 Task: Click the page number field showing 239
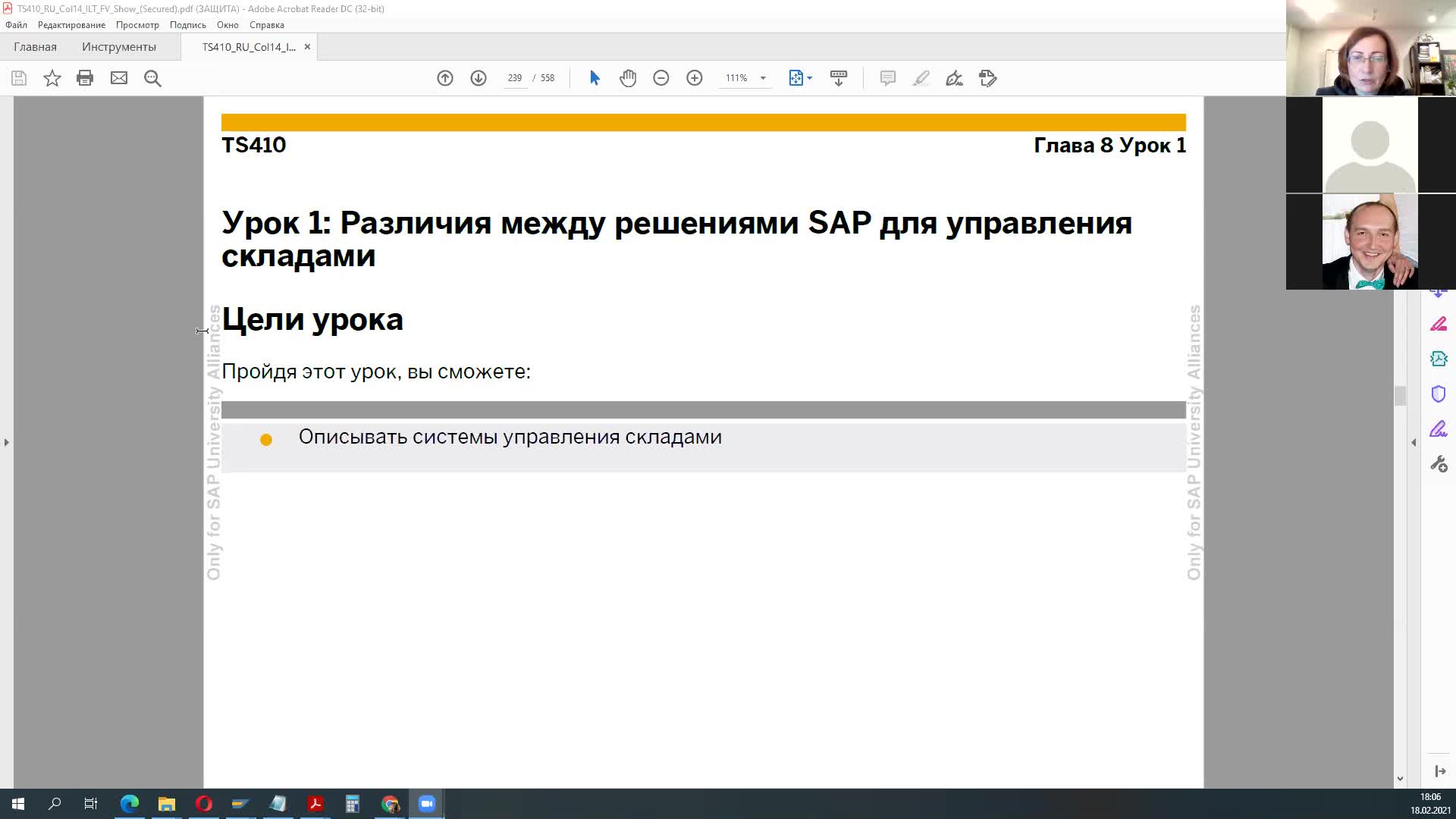515,78
